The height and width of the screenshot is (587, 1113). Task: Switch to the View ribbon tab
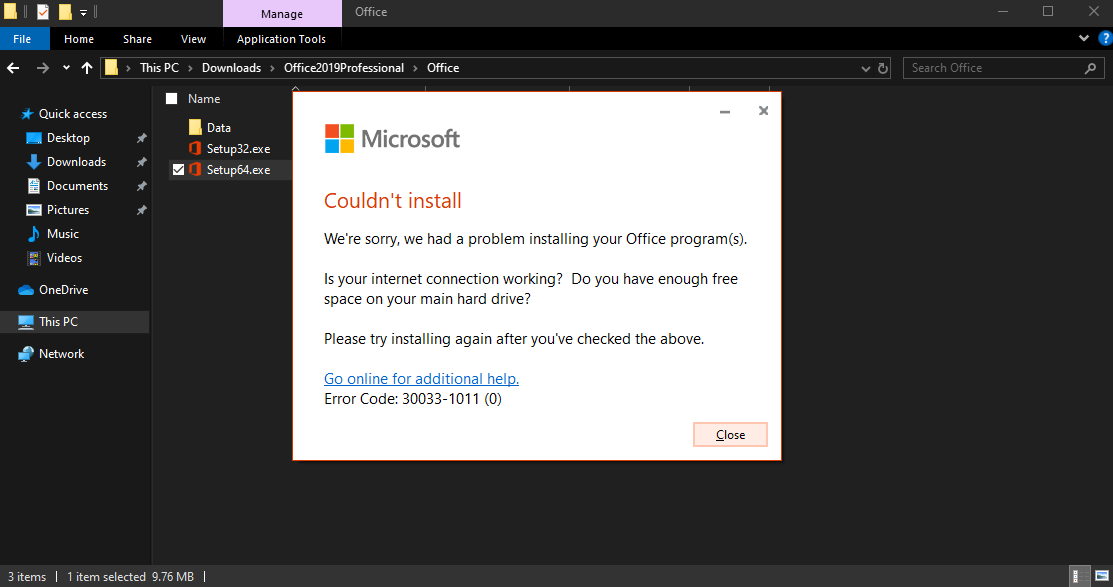(x=193, y=39)
